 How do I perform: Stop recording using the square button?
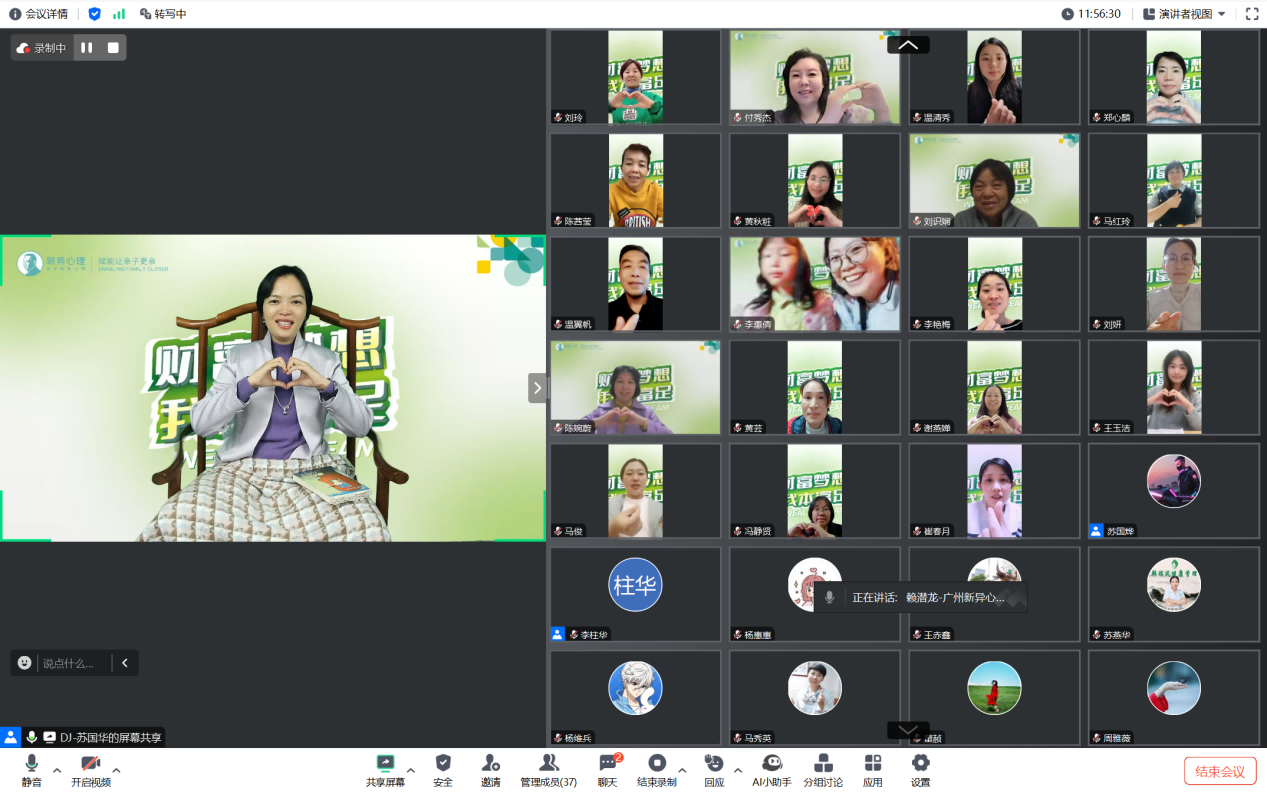click(x=113, y=48)
